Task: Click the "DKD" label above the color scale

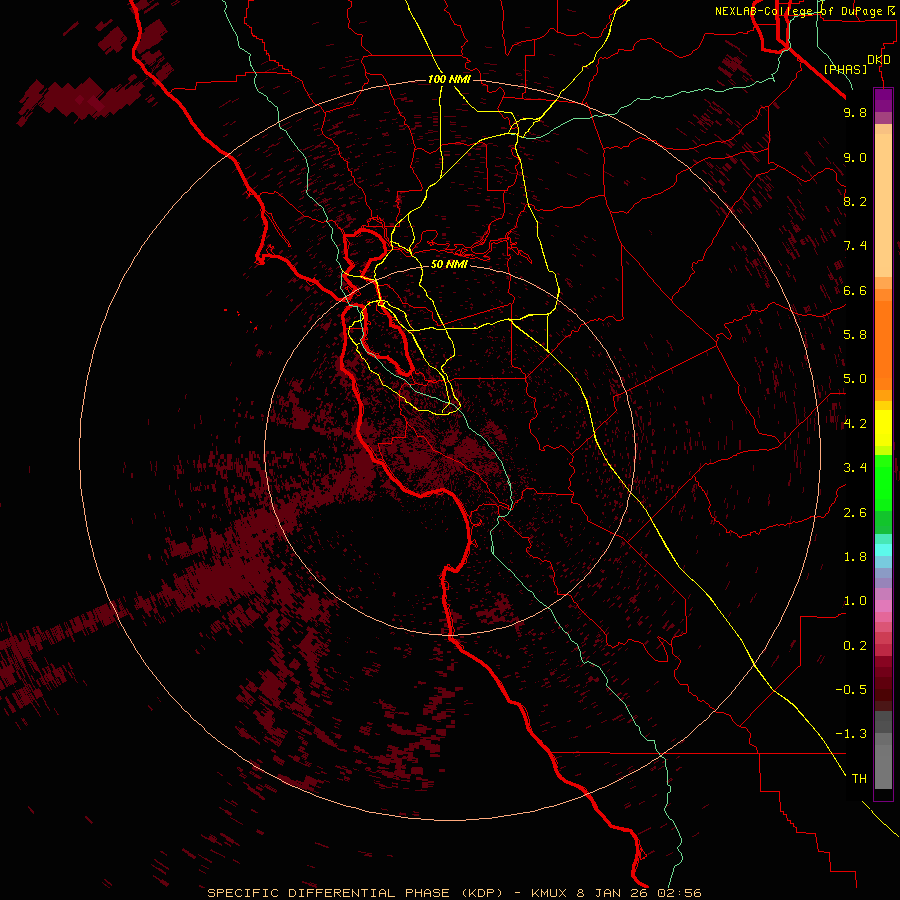Action: (x=879, y=60)
